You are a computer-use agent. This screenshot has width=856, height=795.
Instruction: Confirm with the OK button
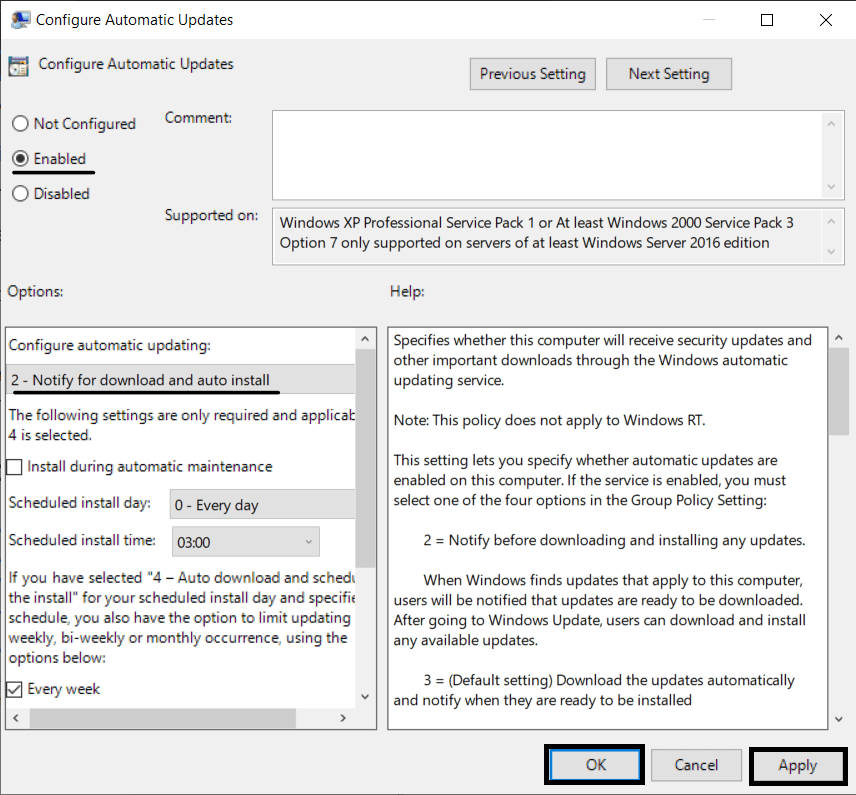pyautogui.click(x=595, y=764)
